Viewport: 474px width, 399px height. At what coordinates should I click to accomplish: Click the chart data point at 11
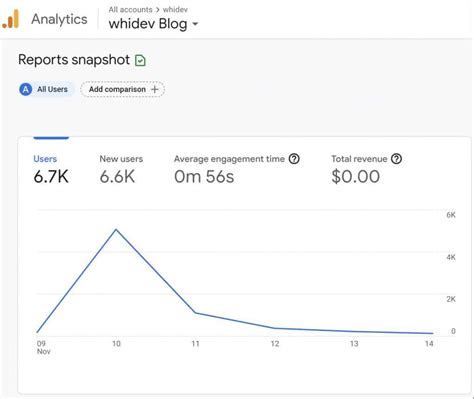point(195,313)
